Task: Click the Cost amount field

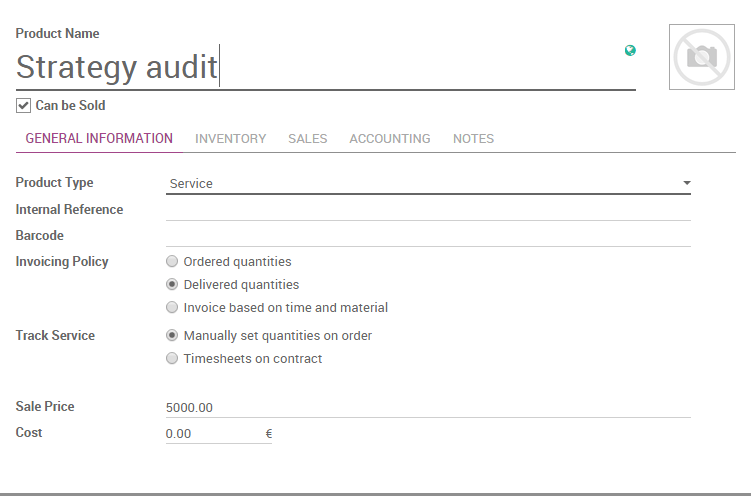Action: [x=212, y=434]
